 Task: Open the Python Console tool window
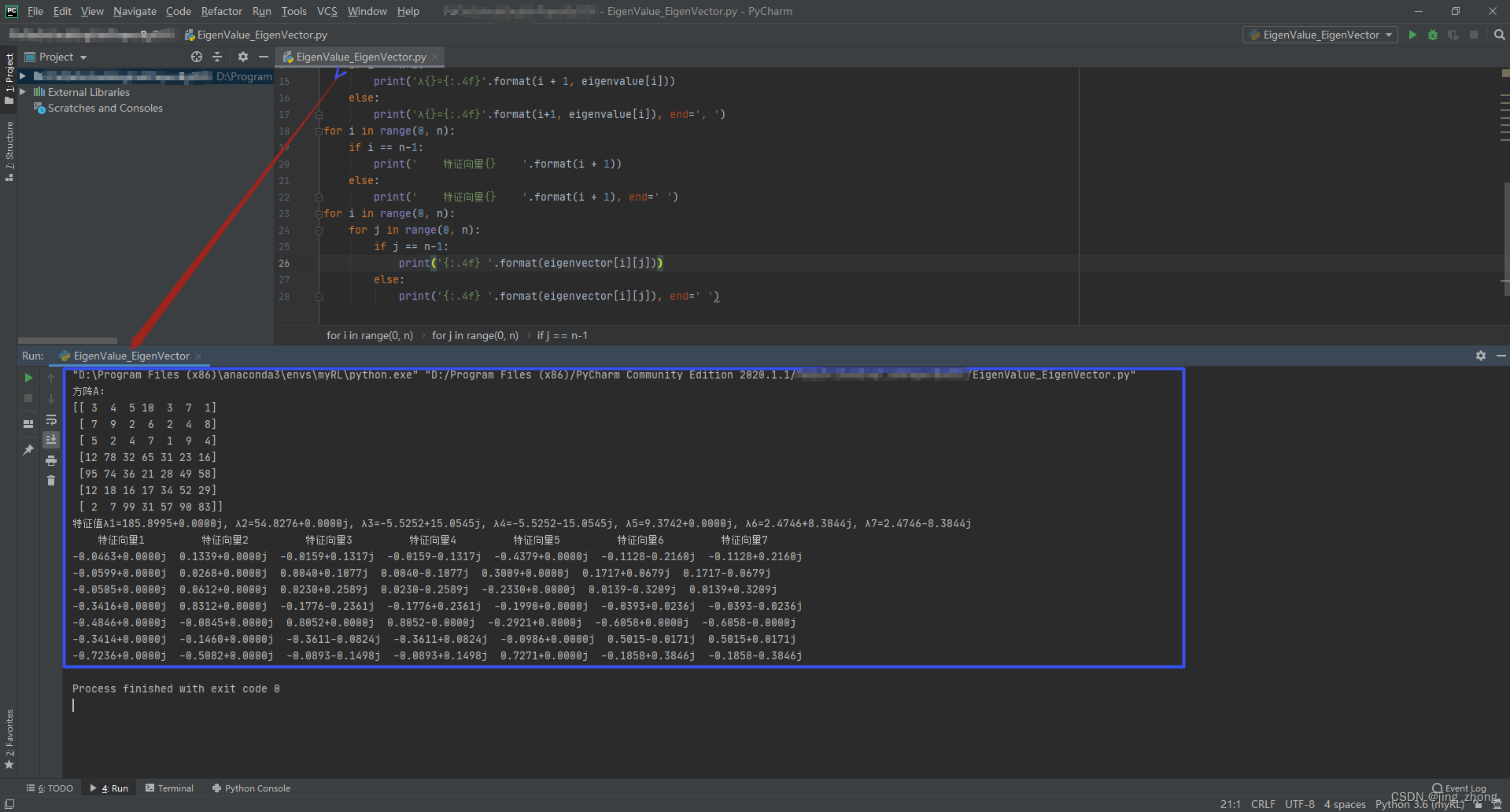click(x=252, y=788)
